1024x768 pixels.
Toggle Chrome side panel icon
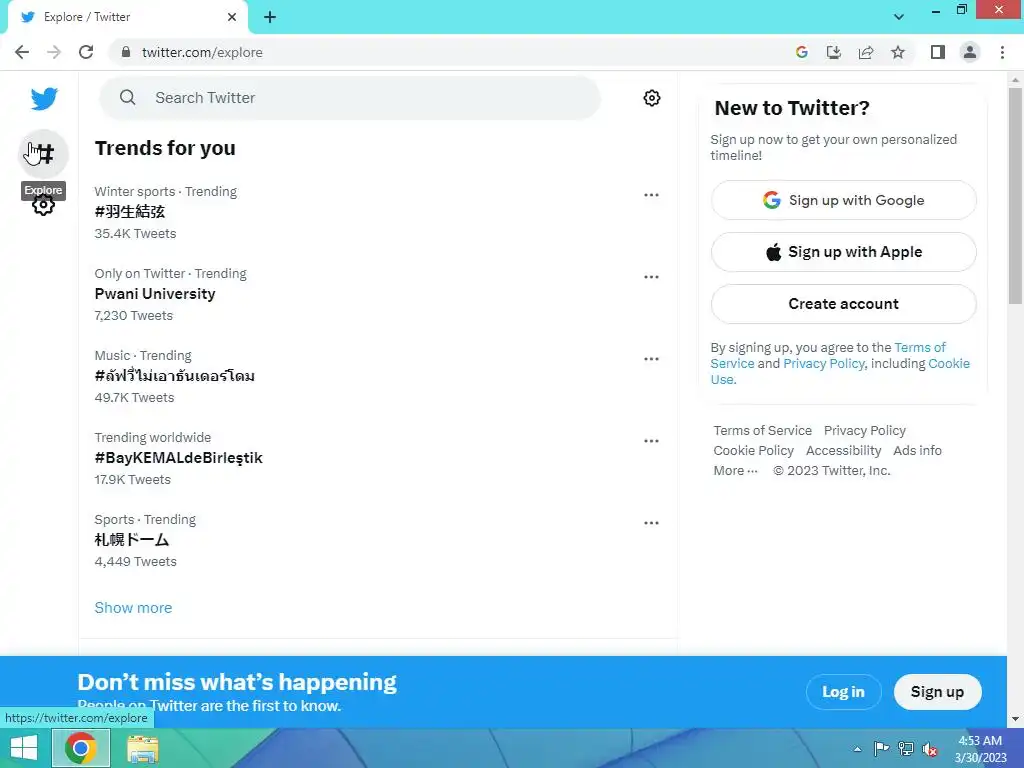(x=938, y=52)
